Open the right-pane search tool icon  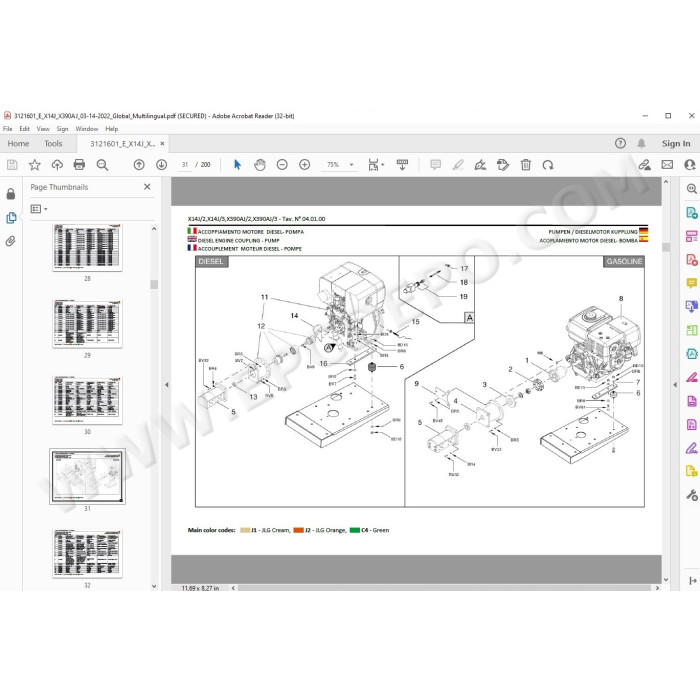tap(692, 189)
